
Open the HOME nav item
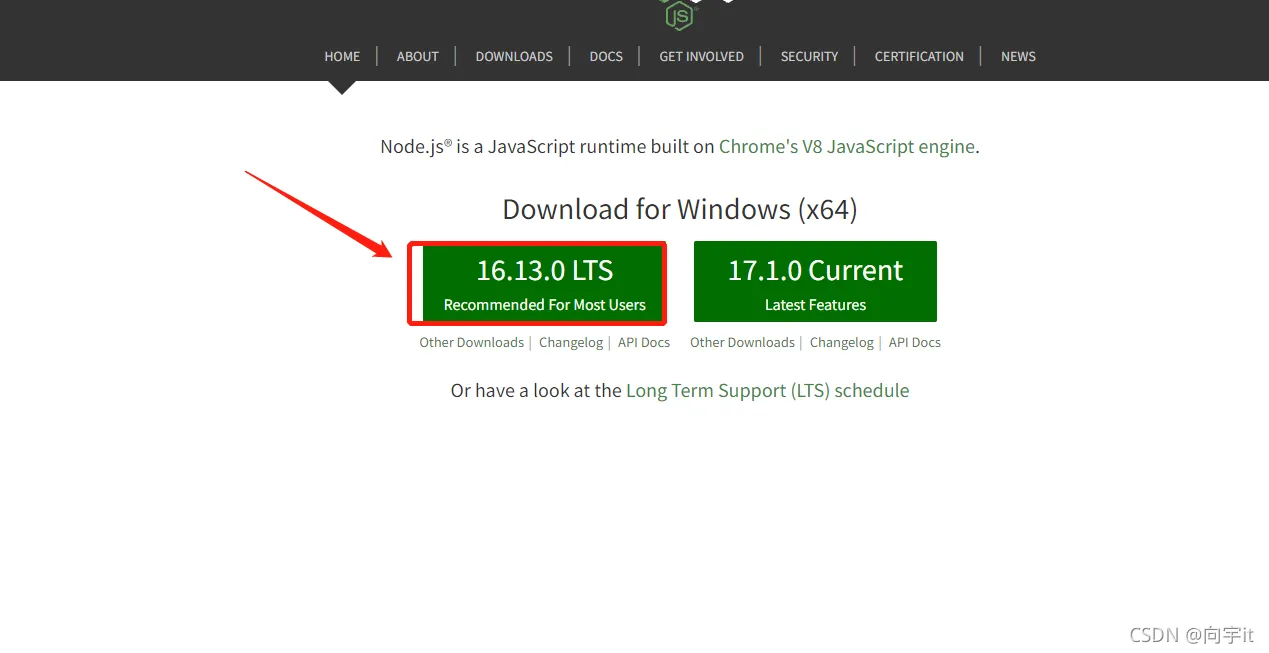coord(342,57)
